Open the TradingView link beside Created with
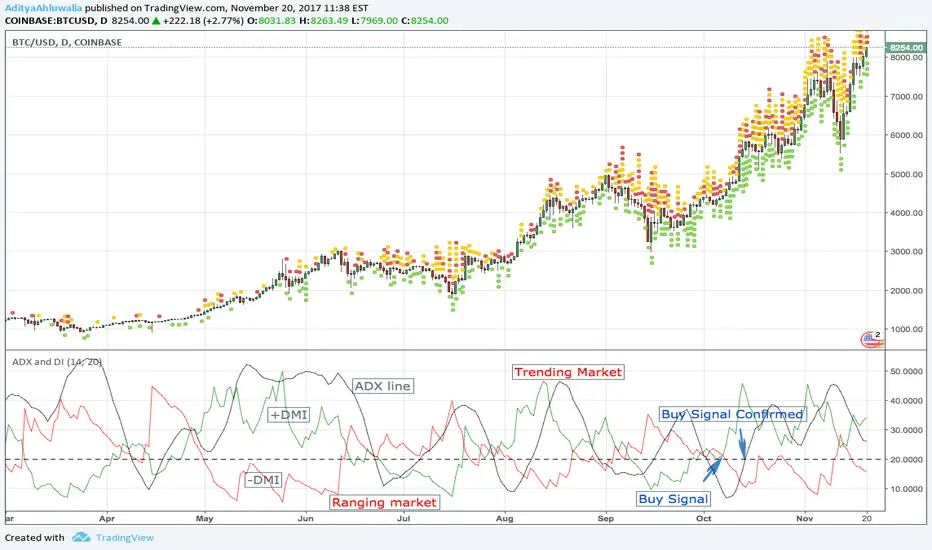This screenshot has width=932, height=550. (125, 538)
